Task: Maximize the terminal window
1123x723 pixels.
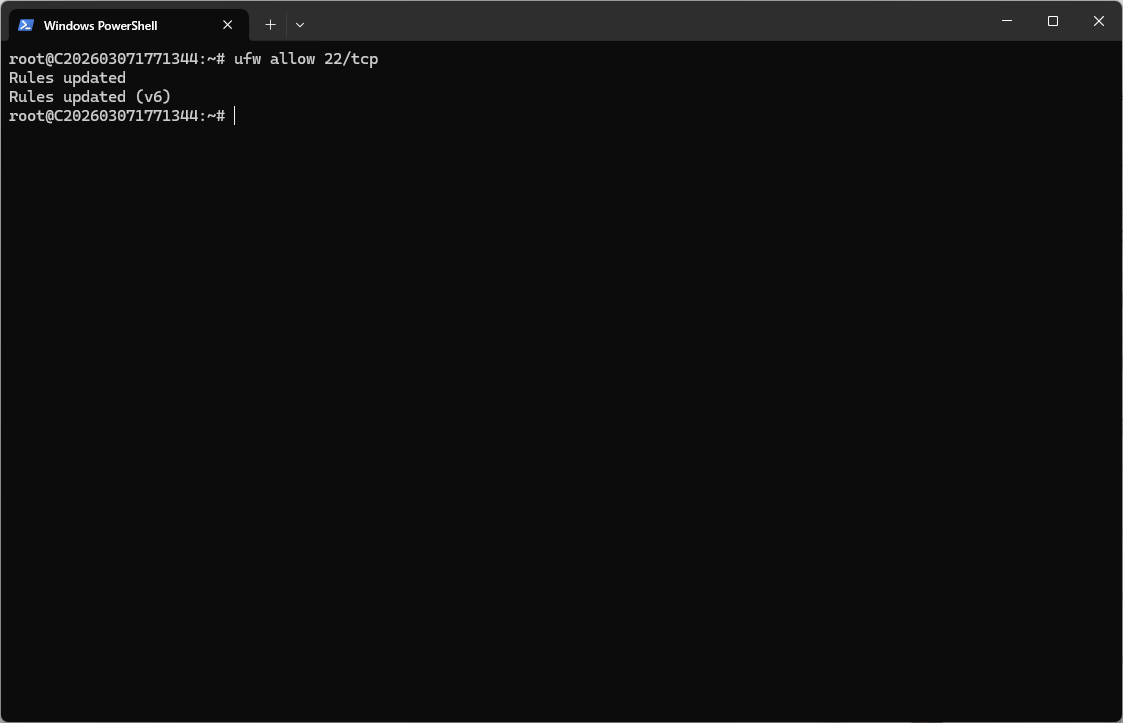Action: [x=1053, y=21]
